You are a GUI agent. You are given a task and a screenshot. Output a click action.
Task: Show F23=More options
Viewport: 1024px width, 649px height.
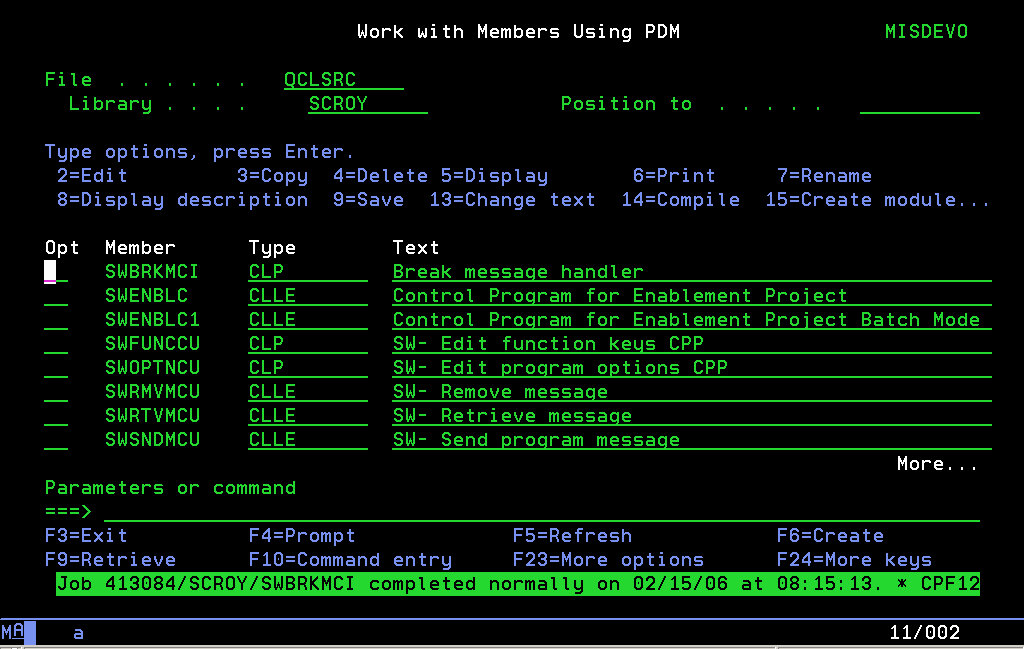tap(607, 560)
